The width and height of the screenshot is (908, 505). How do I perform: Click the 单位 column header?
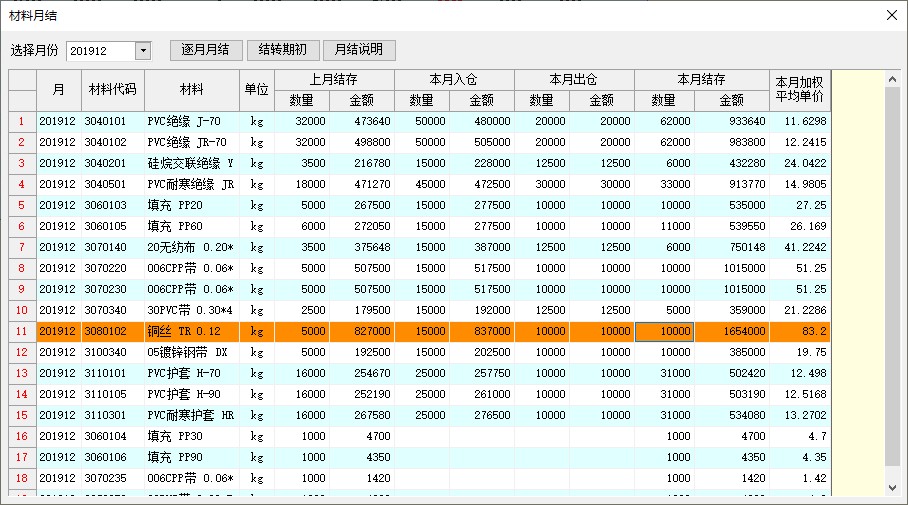click(256, 90)
